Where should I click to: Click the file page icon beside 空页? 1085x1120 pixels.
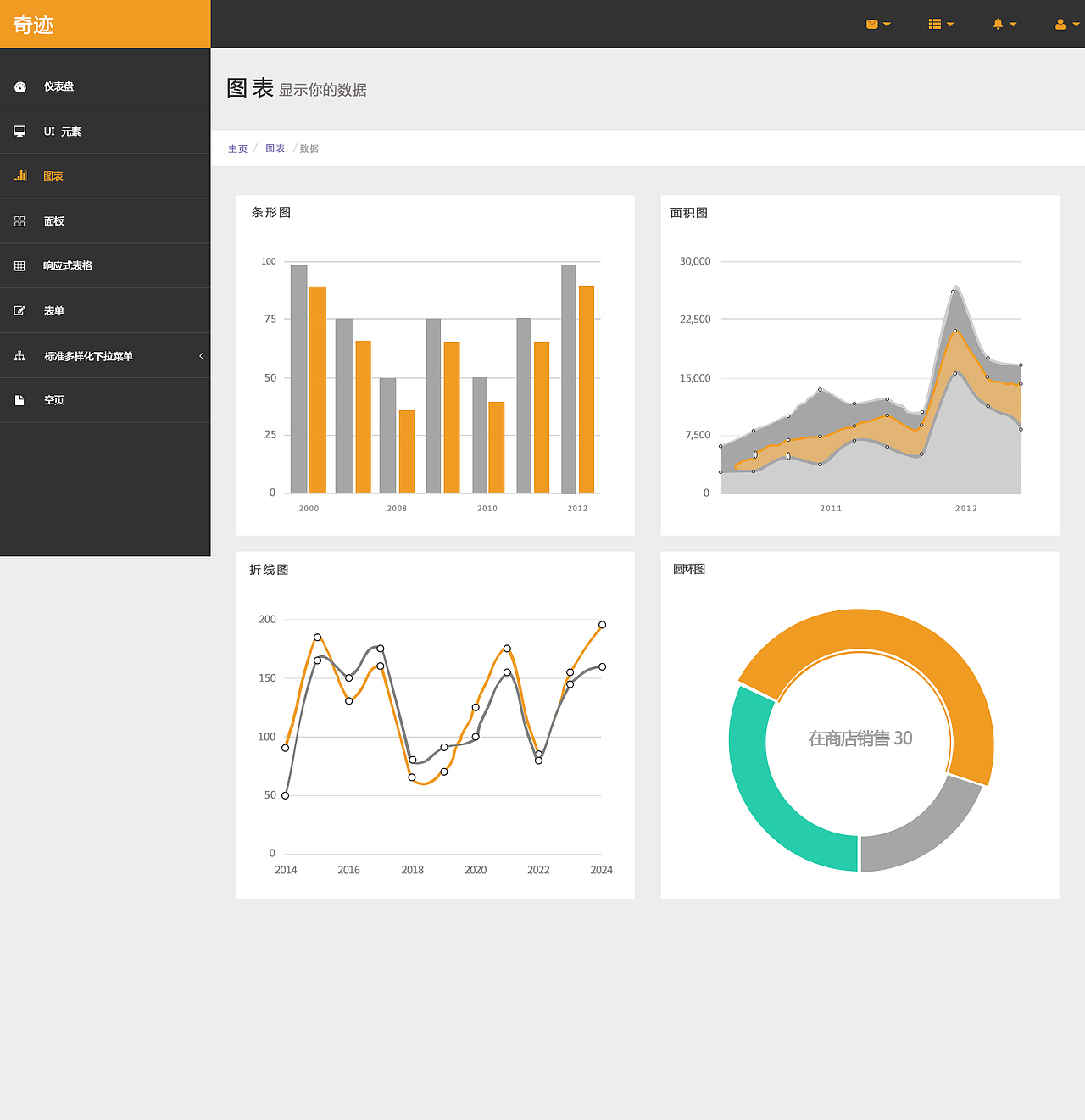point(19,400)
